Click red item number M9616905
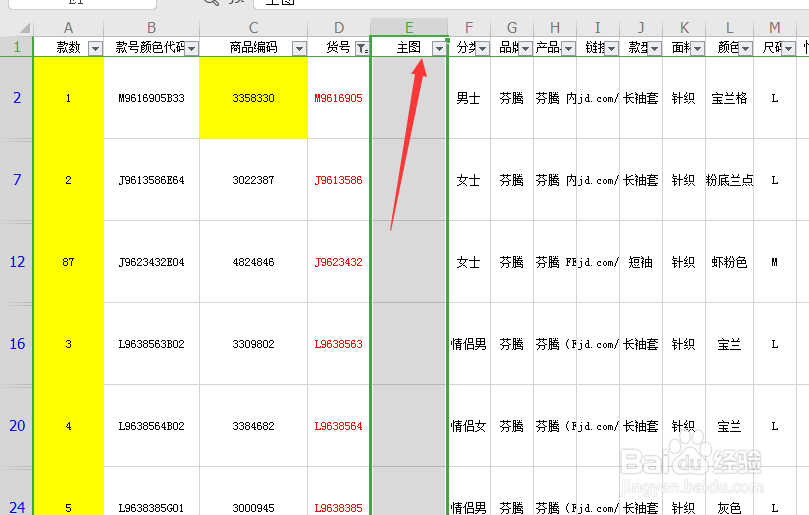Screen dimensions: 809x515 [x=338, y=98]
